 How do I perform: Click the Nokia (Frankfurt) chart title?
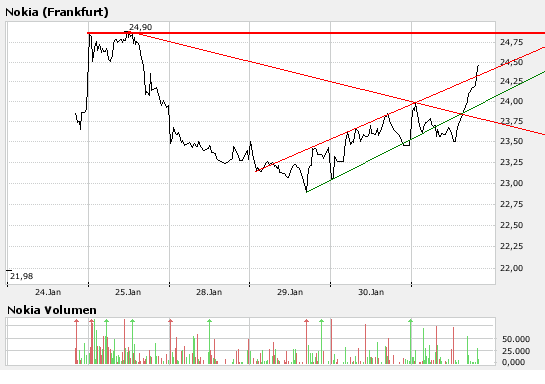[57, 12]
